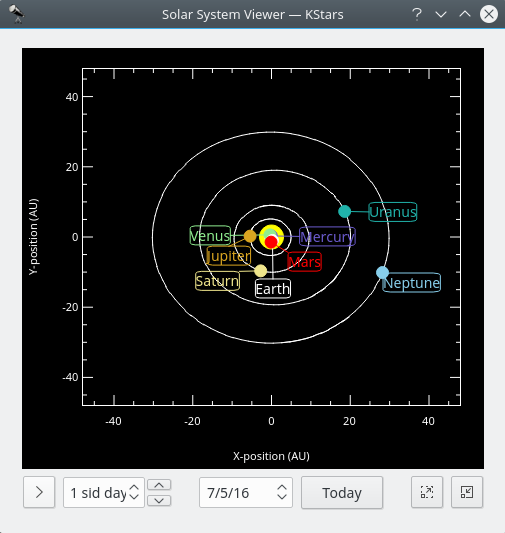
Task: Select the Earth label
Action: click(x=273, y=289)
